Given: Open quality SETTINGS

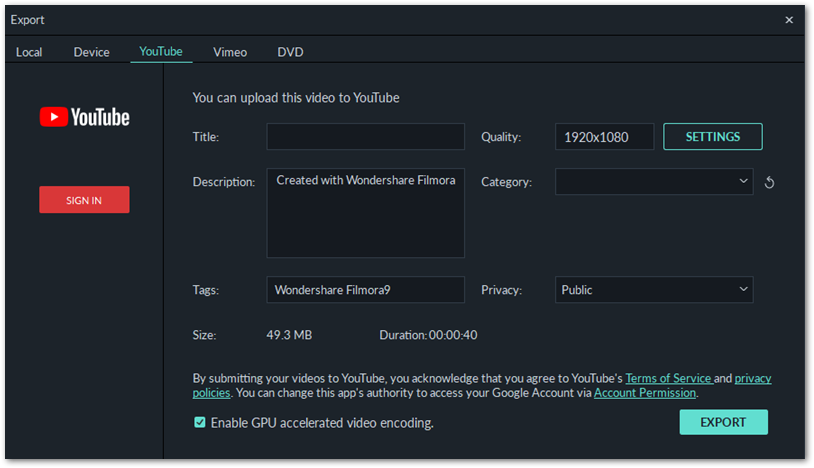Looking at the screenshot, I should tap(713, 137).
